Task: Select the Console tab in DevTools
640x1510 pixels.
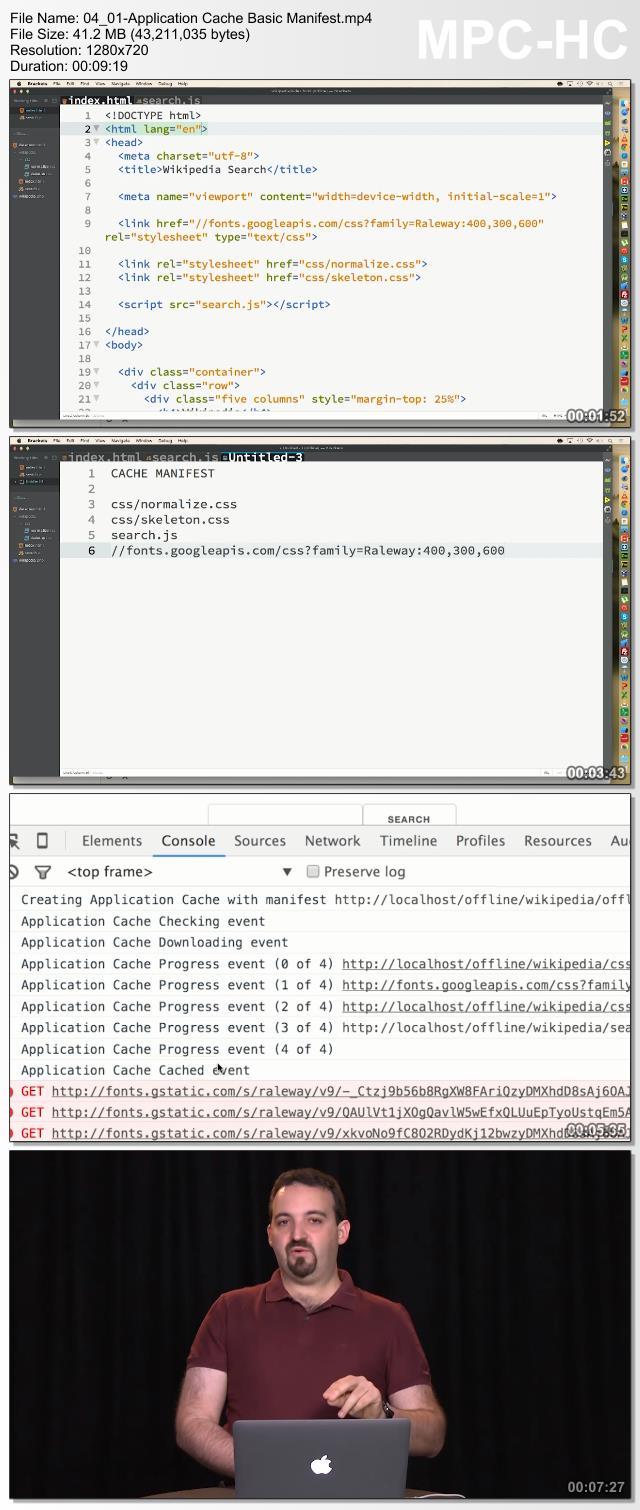Action: [189, 841]
